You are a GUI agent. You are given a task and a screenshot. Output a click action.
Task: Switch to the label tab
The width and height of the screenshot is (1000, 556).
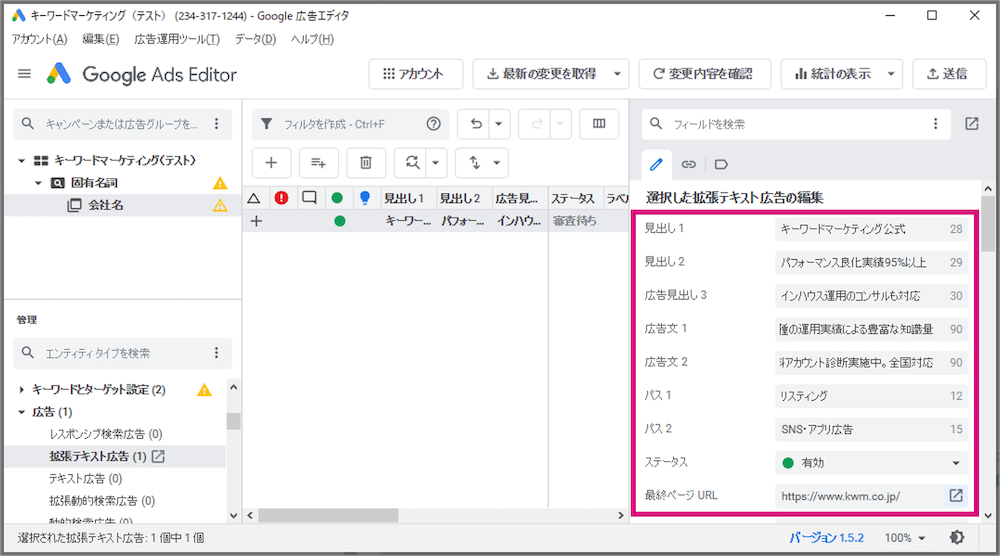(x=721, y=165)
